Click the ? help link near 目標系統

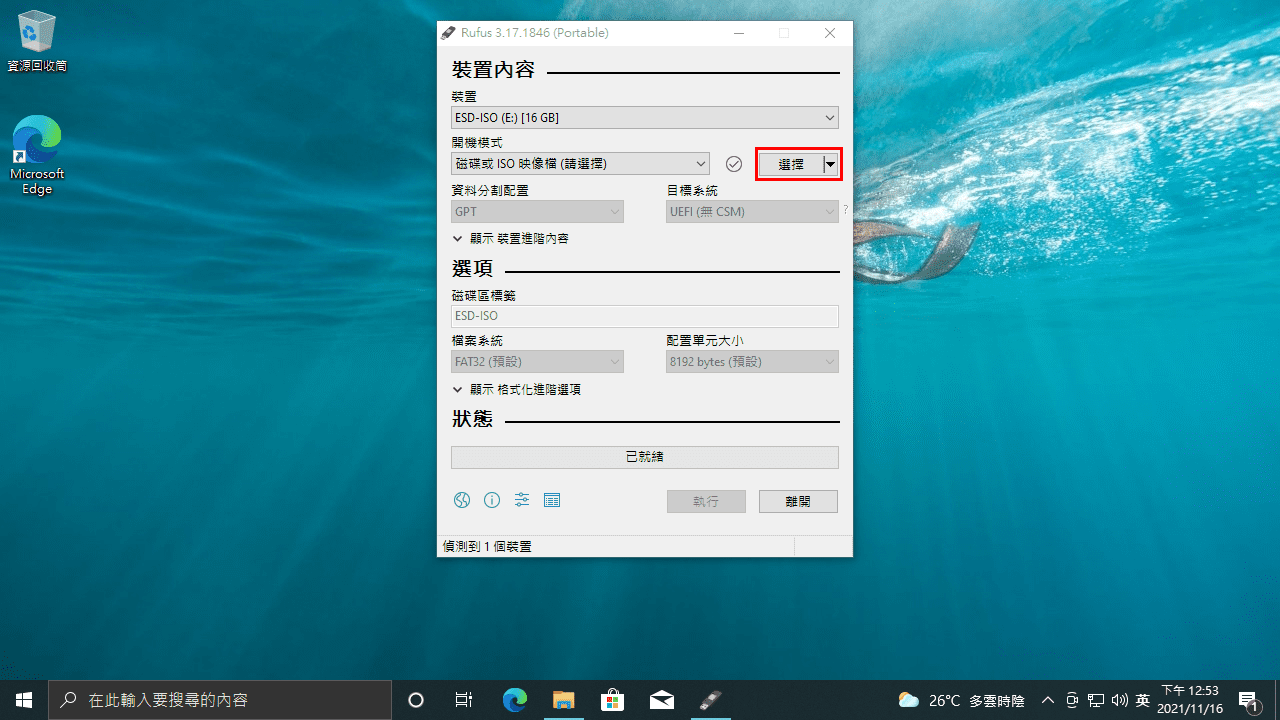(x=845, y=209)
